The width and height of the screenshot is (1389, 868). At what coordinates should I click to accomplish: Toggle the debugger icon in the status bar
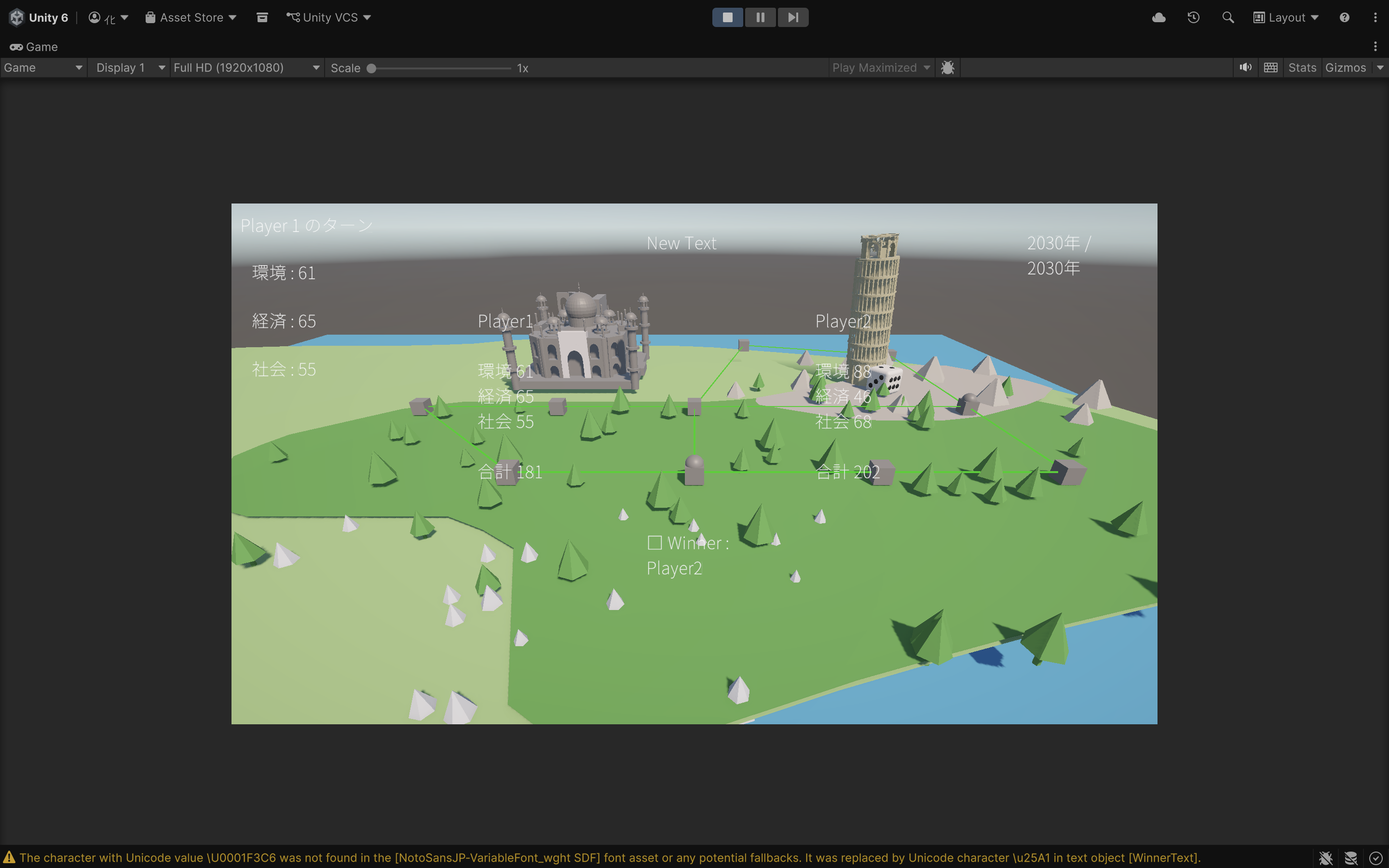[1325, 858]
